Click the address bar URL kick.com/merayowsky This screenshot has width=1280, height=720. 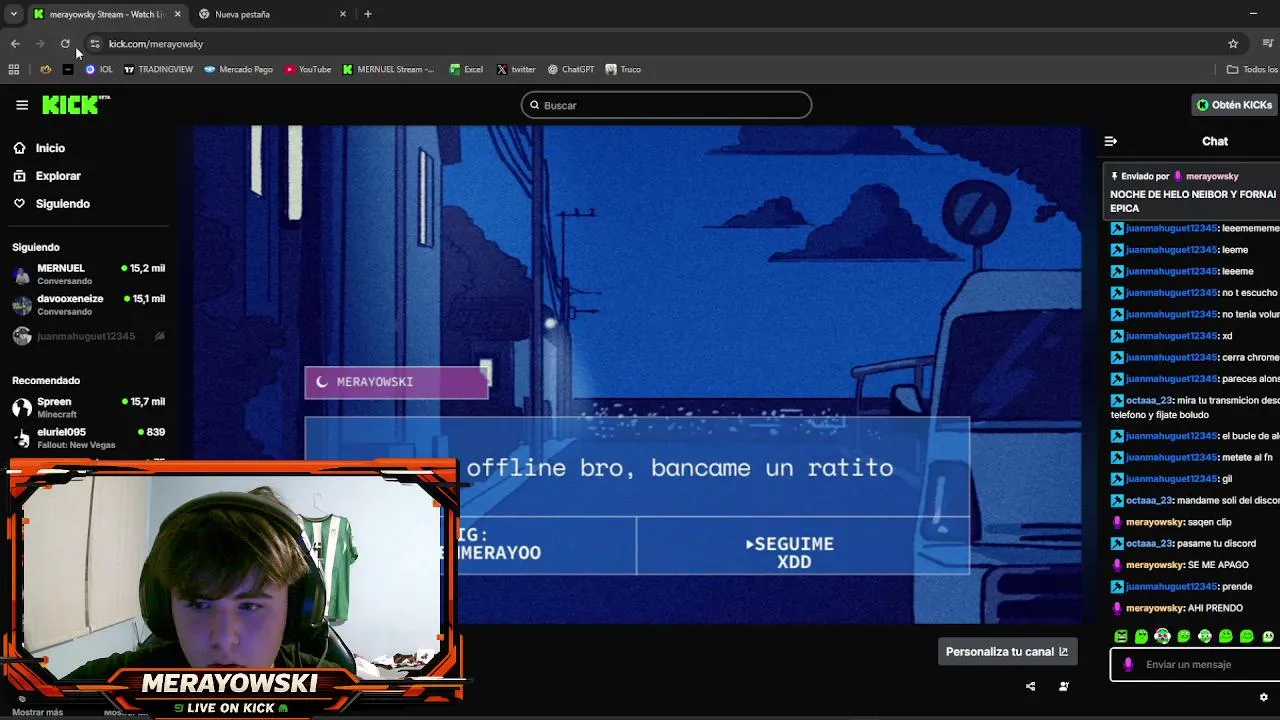[x=156, y=44]
